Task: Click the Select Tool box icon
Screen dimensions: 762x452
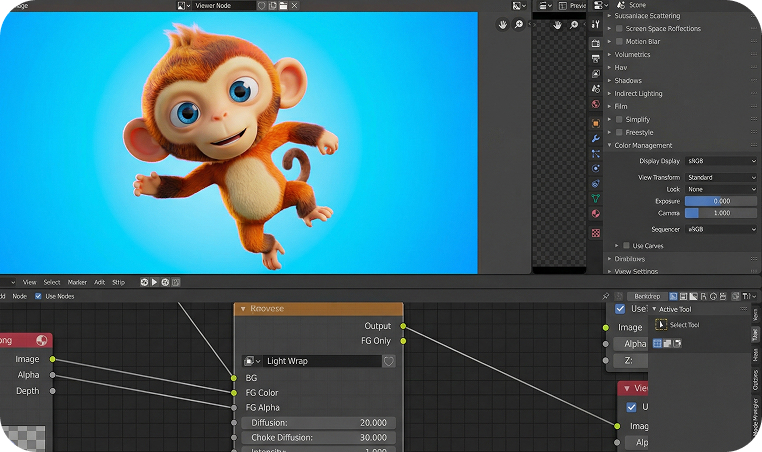Action: click(x=660, y=324)
